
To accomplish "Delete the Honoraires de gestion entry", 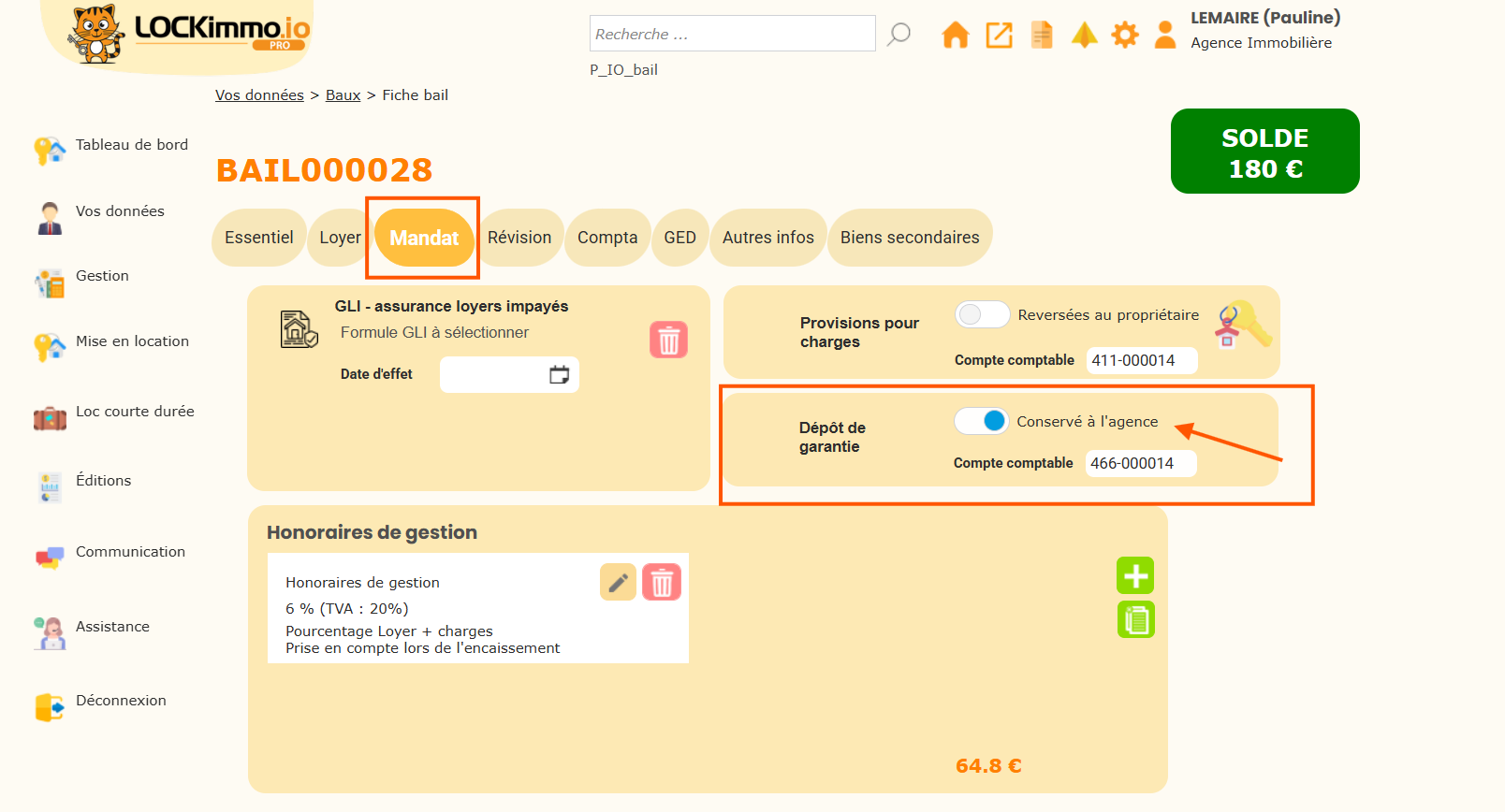I will [x=662, y=583].
